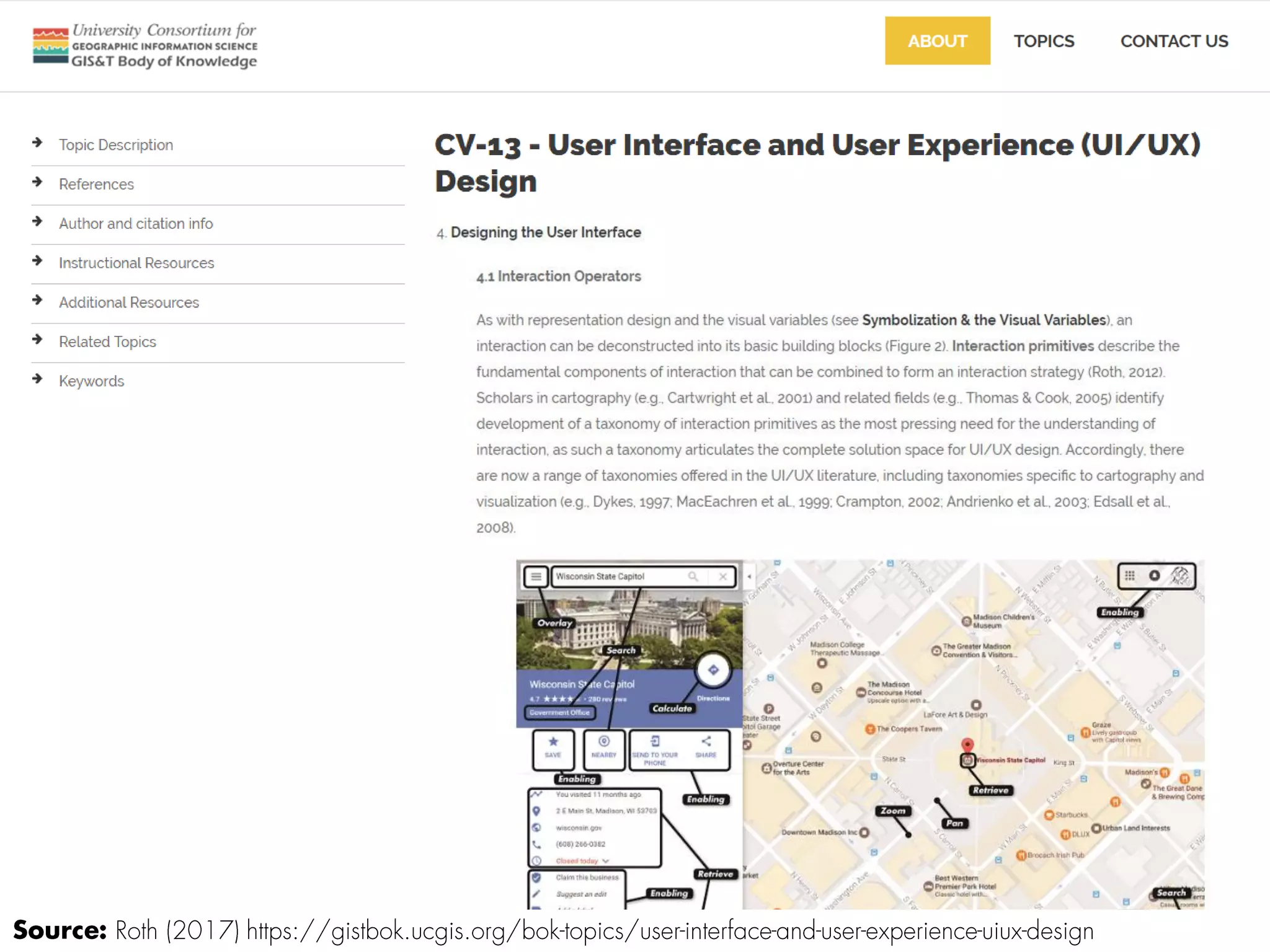This screenshot has height=952, width=1270.
Task: Click the magnifier search icon in map figure
Action: [x=693, y=576]
